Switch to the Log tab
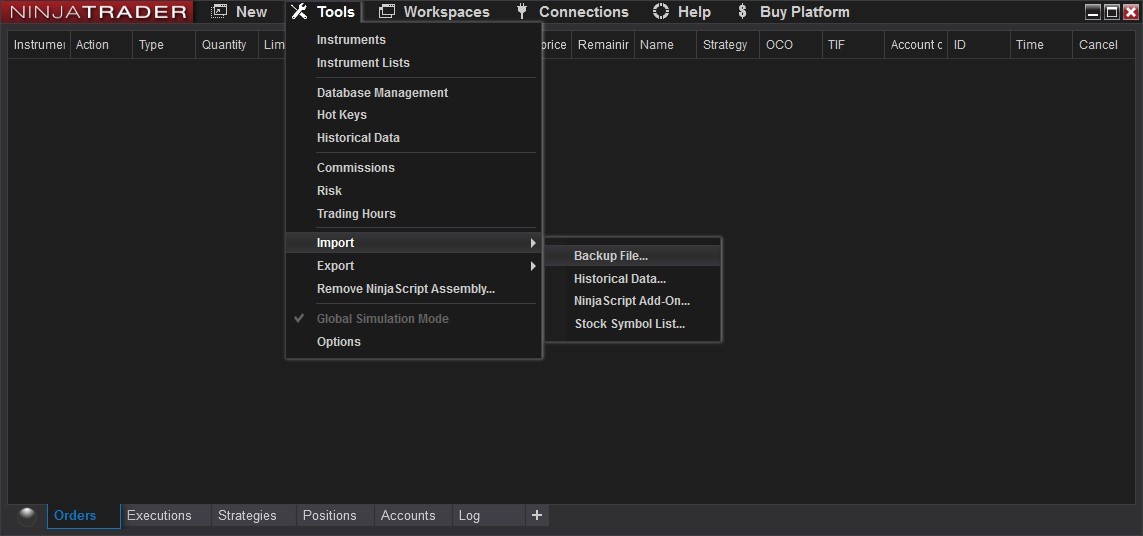This screenshot has width=1143, height=536. click(488, 516)
